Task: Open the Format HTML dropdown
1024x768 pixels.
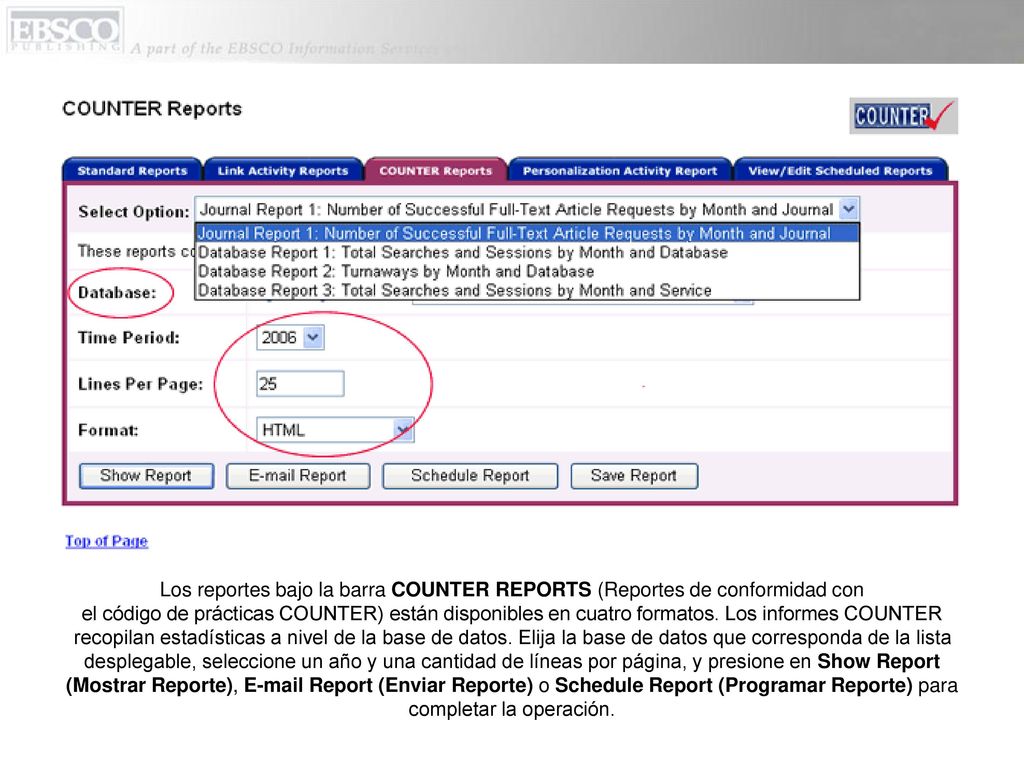Action: pyautogui.click(x=335, y=430)
